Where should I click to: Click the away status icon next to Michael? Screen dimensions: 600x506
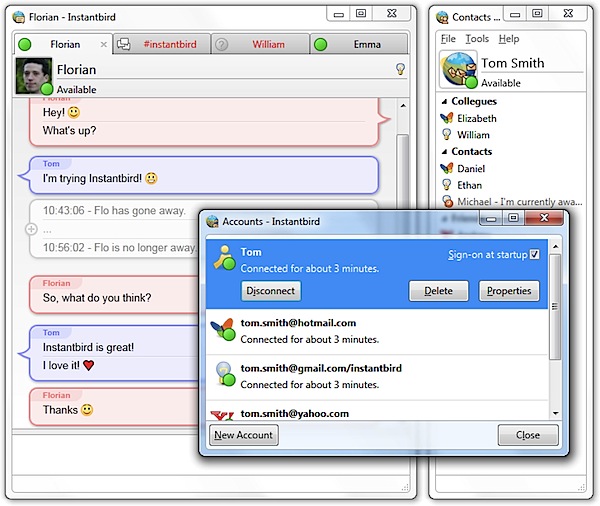click(x=447, y=201)
